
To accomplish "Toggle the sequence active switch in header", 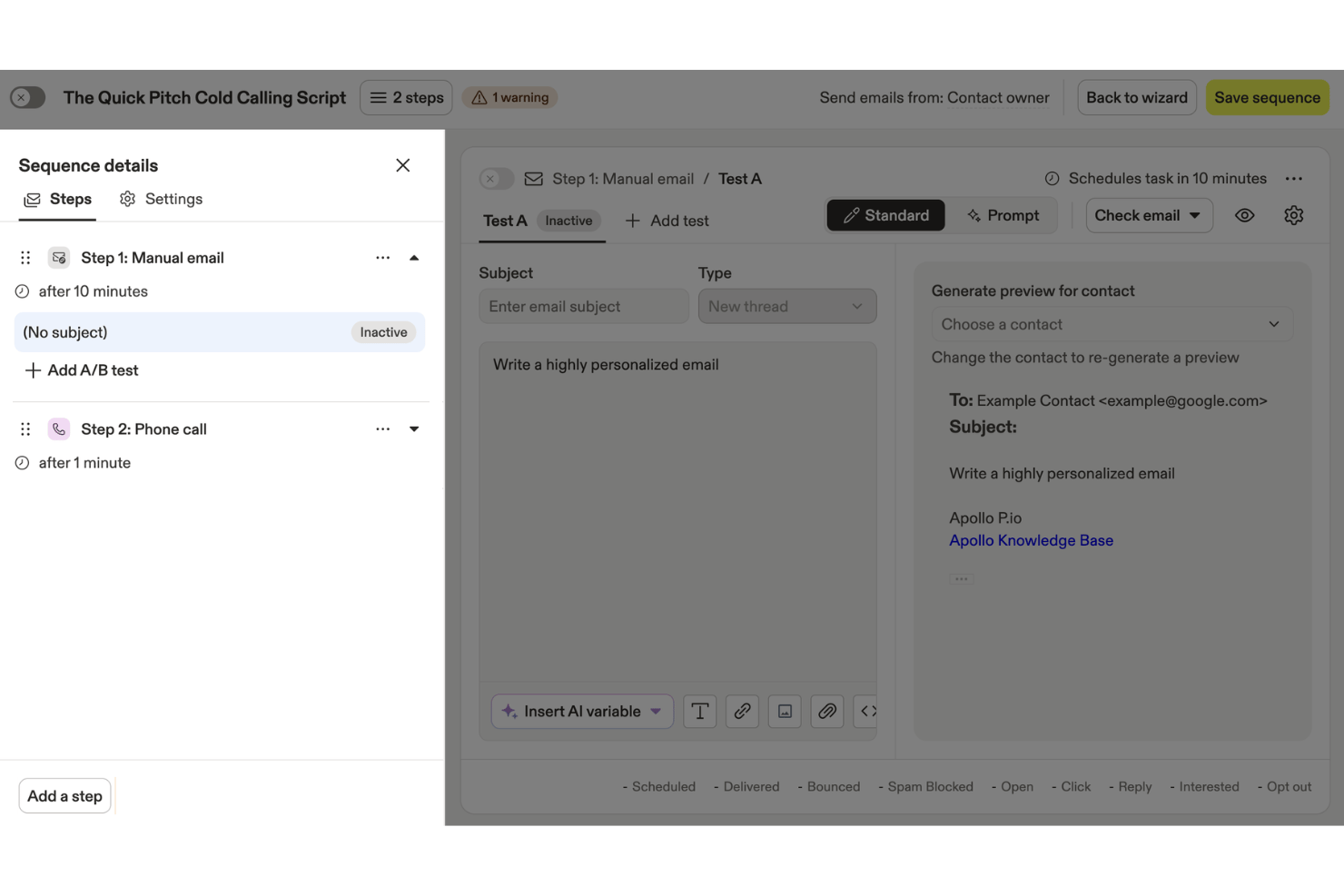I will coord(28,97).
